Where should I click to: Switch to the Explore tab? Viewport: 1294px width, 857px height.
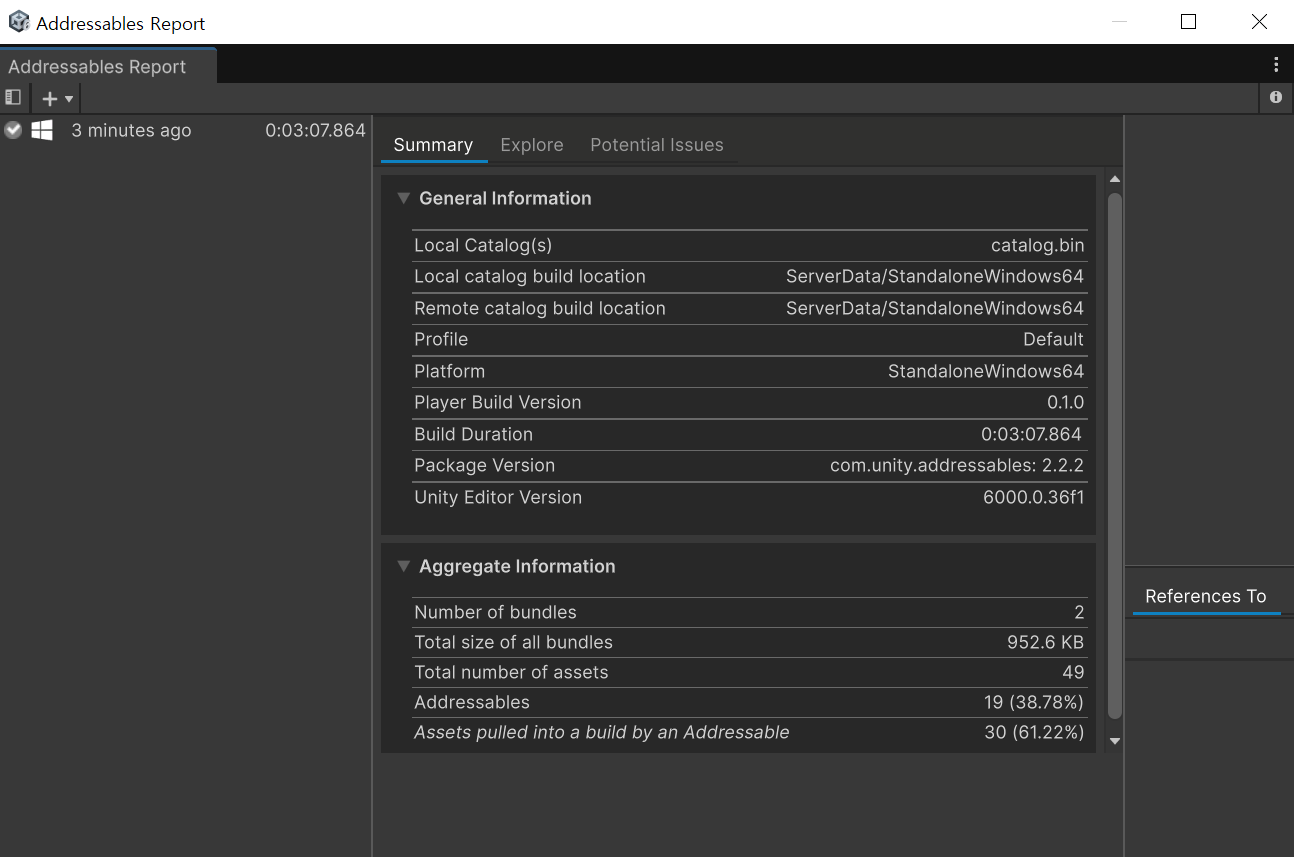[x=532, y=145]
